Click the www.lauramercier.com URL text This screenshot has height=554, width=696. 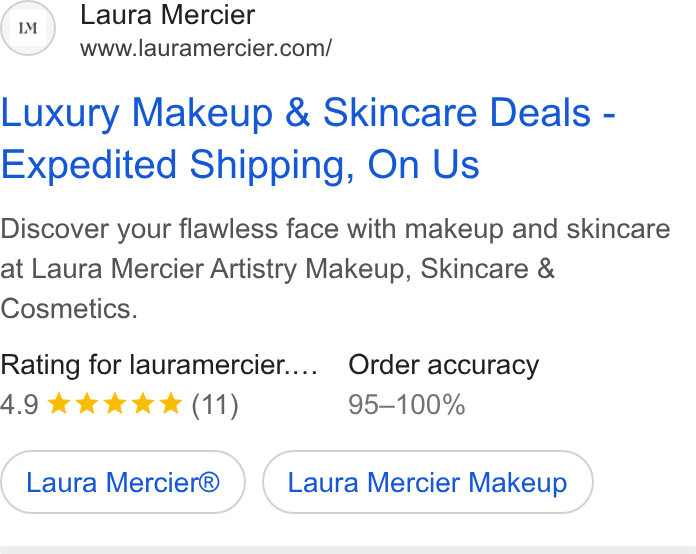click(x=206, y=48)
